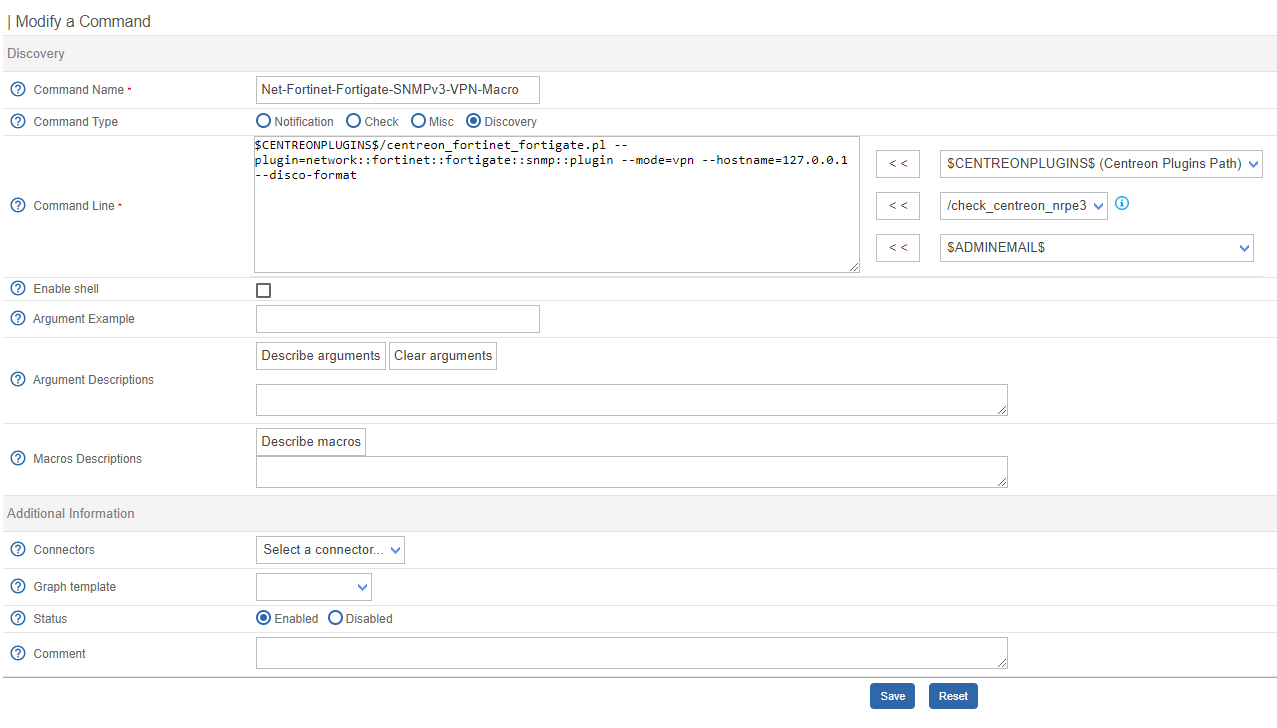This screenshot has height=728, width=1277.
Task: Click the help icon beside Command Name
Action: click(x=17, y=89)
